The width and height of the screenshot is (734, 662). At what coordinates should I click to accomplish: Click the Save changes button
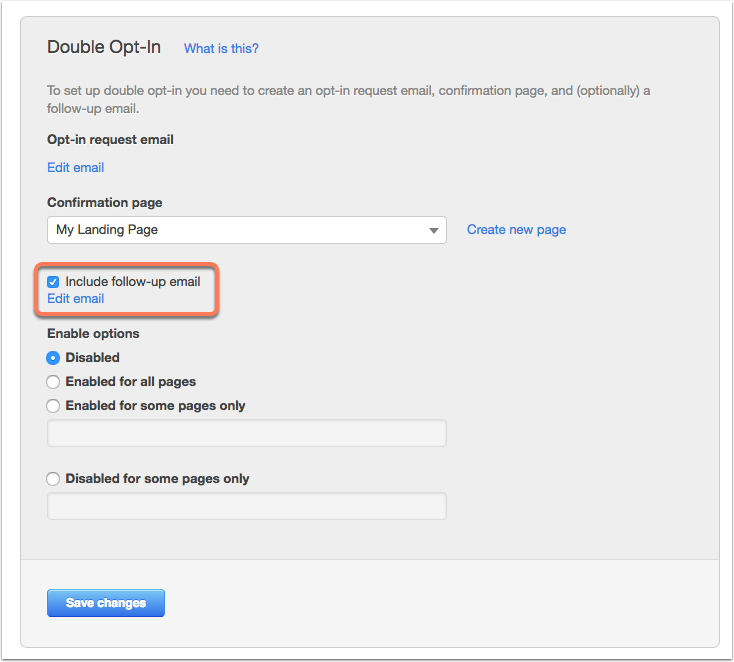pos(106,603)
